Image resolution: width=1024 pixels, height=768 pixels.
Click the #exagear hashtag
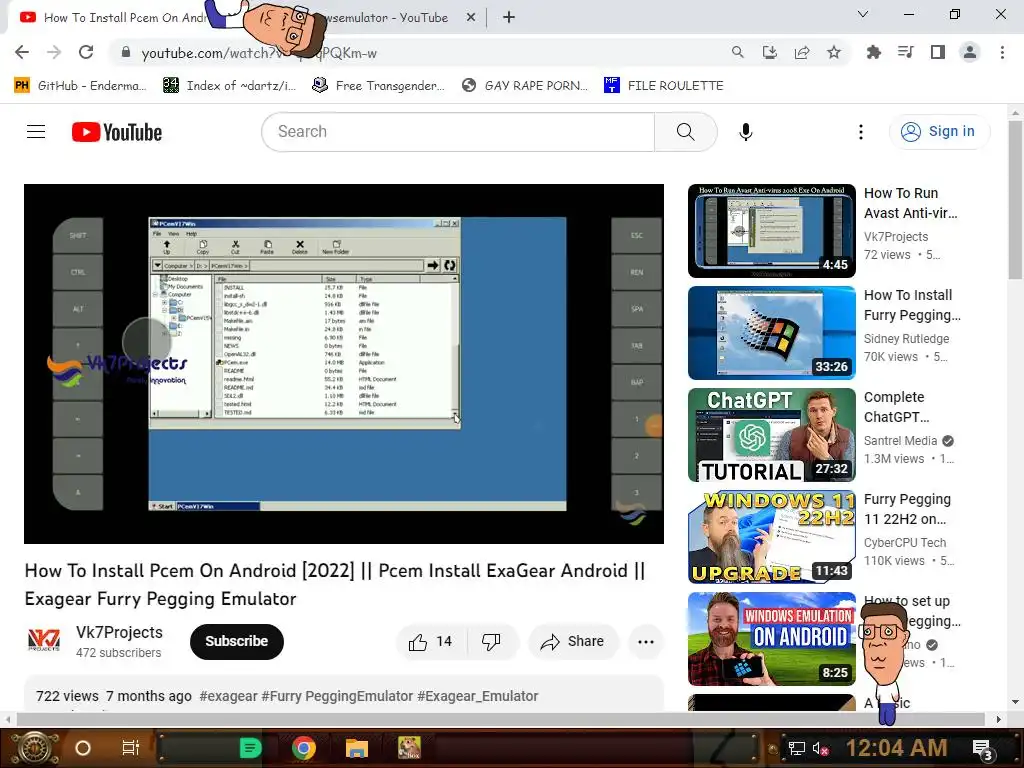pos(229,696)
